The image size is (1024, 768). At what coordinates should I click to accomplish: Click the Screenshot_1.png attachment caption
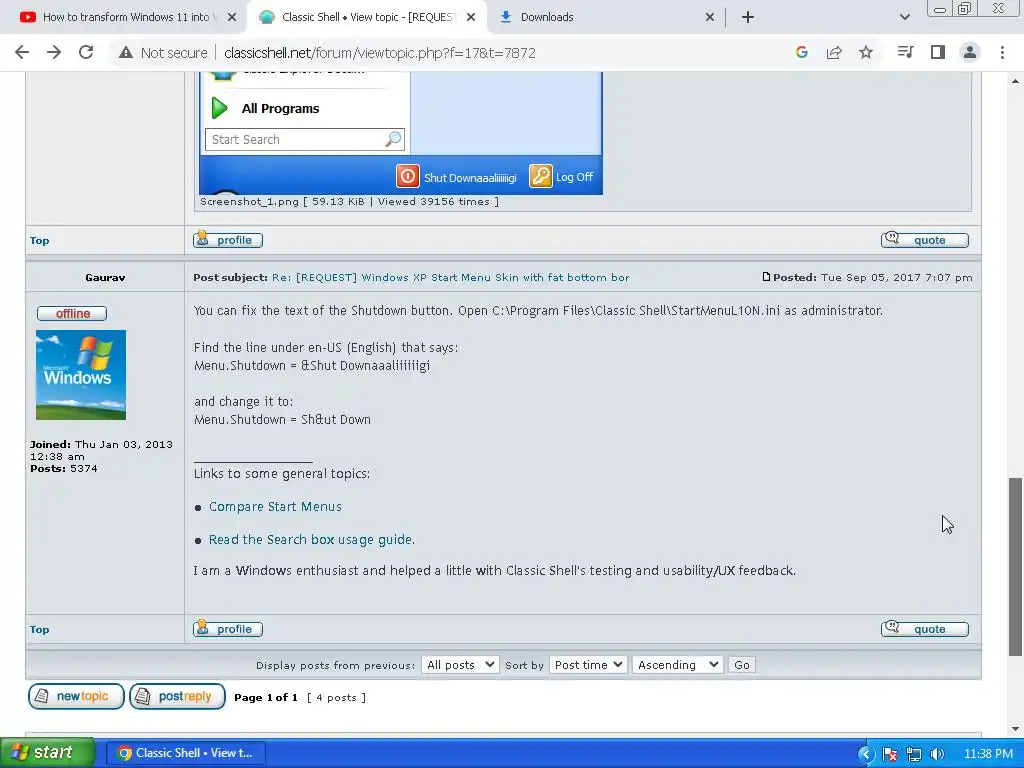[x=349, y=202]
